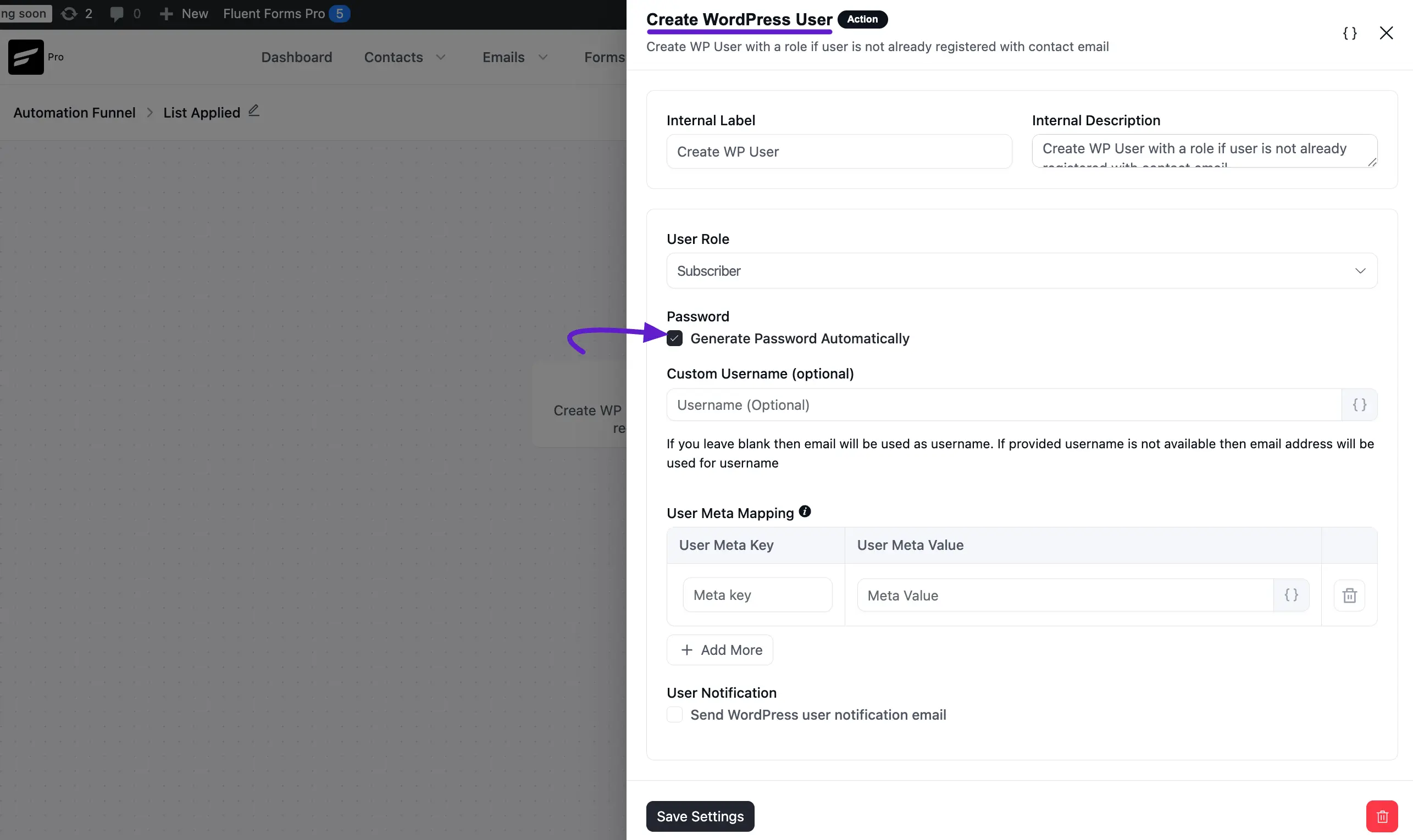The image size is (1413, 840).
Task: Click the Action badge in panel title
Action: [x=862, y=19]
